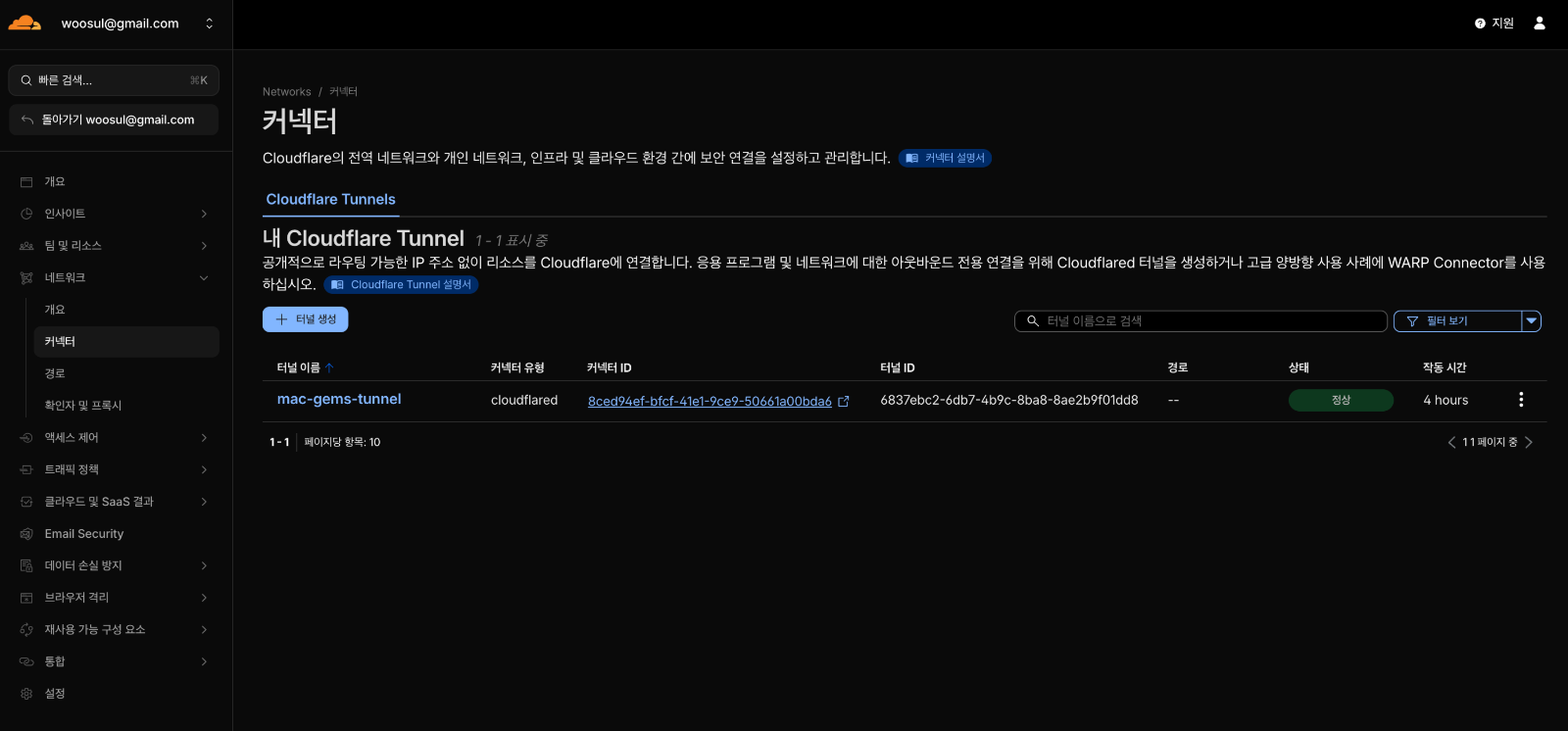
Task: Open the mac-gems-tunnel tunnel link
Action: [x=339, y=400]
